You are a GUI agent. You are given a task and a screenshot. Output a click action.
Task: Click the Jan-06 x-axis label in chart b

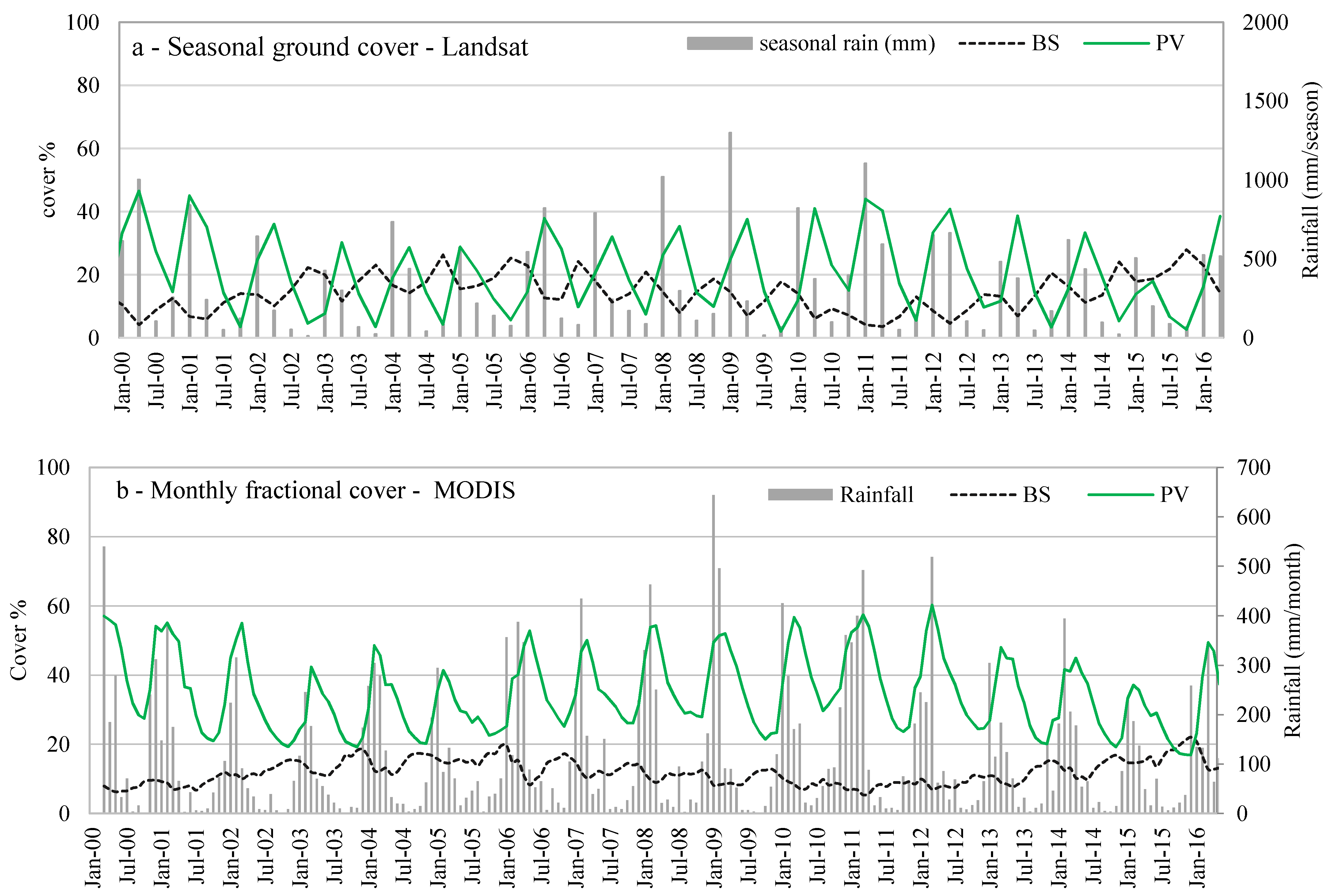tap(506, 857)
